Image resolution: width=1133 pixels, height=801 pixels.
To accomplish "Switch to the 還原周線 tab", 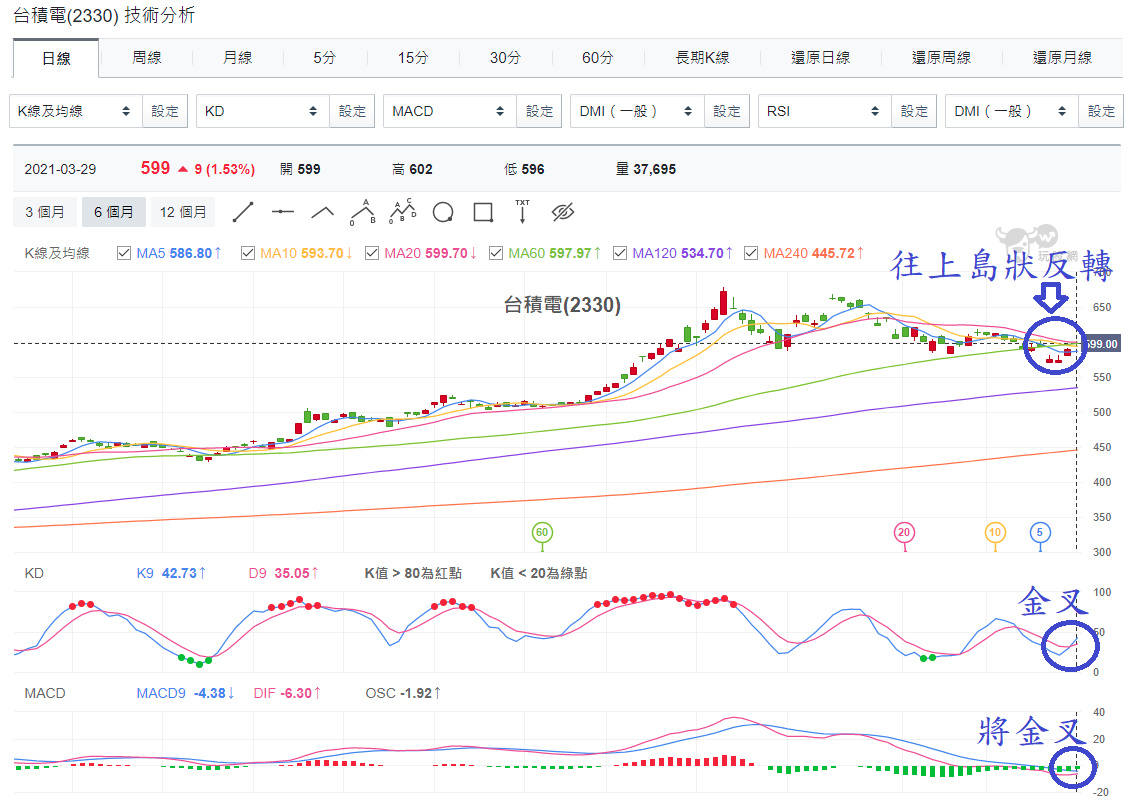I will pyautogui.click(x=941, y=58).
